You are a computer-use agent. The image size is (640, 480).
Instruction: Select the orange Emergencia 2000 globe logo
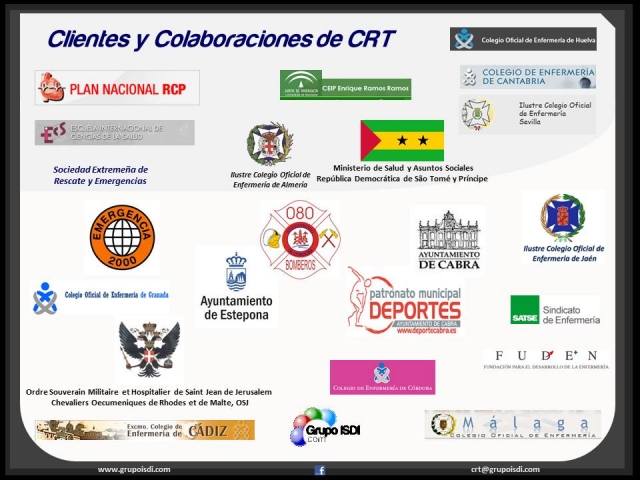(x=122, y=237)
